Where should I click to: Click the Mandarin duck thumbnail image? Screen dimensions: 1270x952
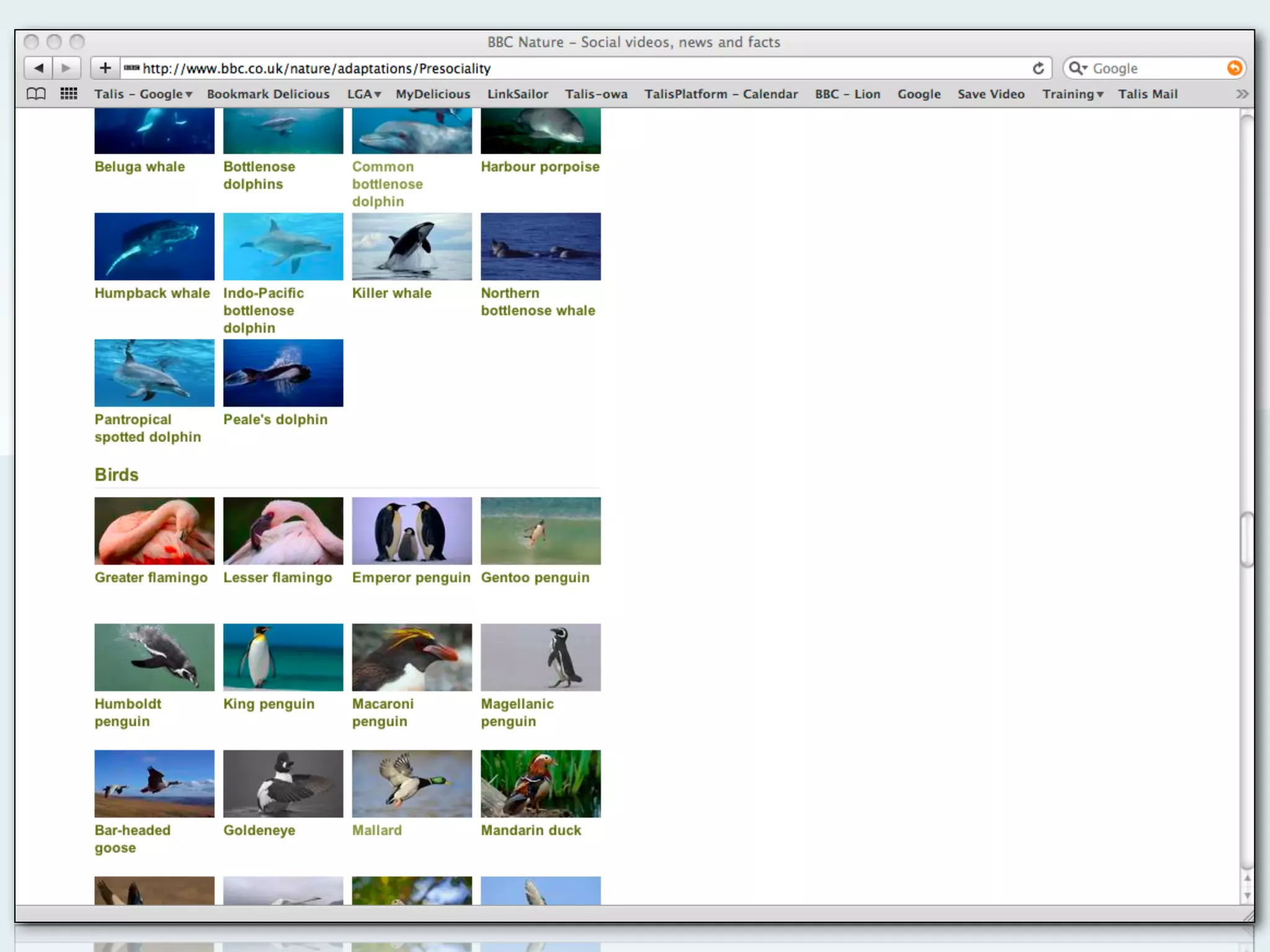[540, 783]
